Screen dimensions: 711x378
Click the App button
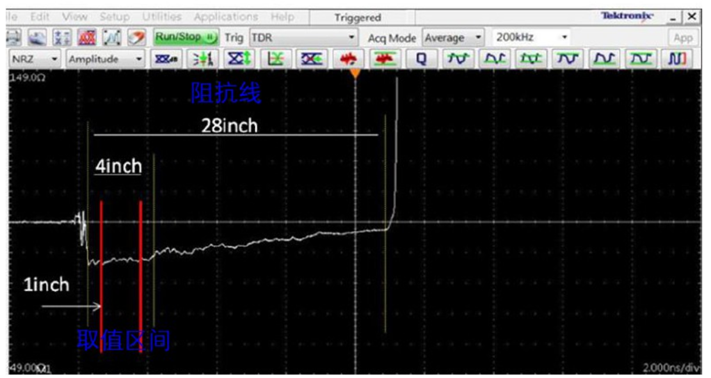pos(683,38)
